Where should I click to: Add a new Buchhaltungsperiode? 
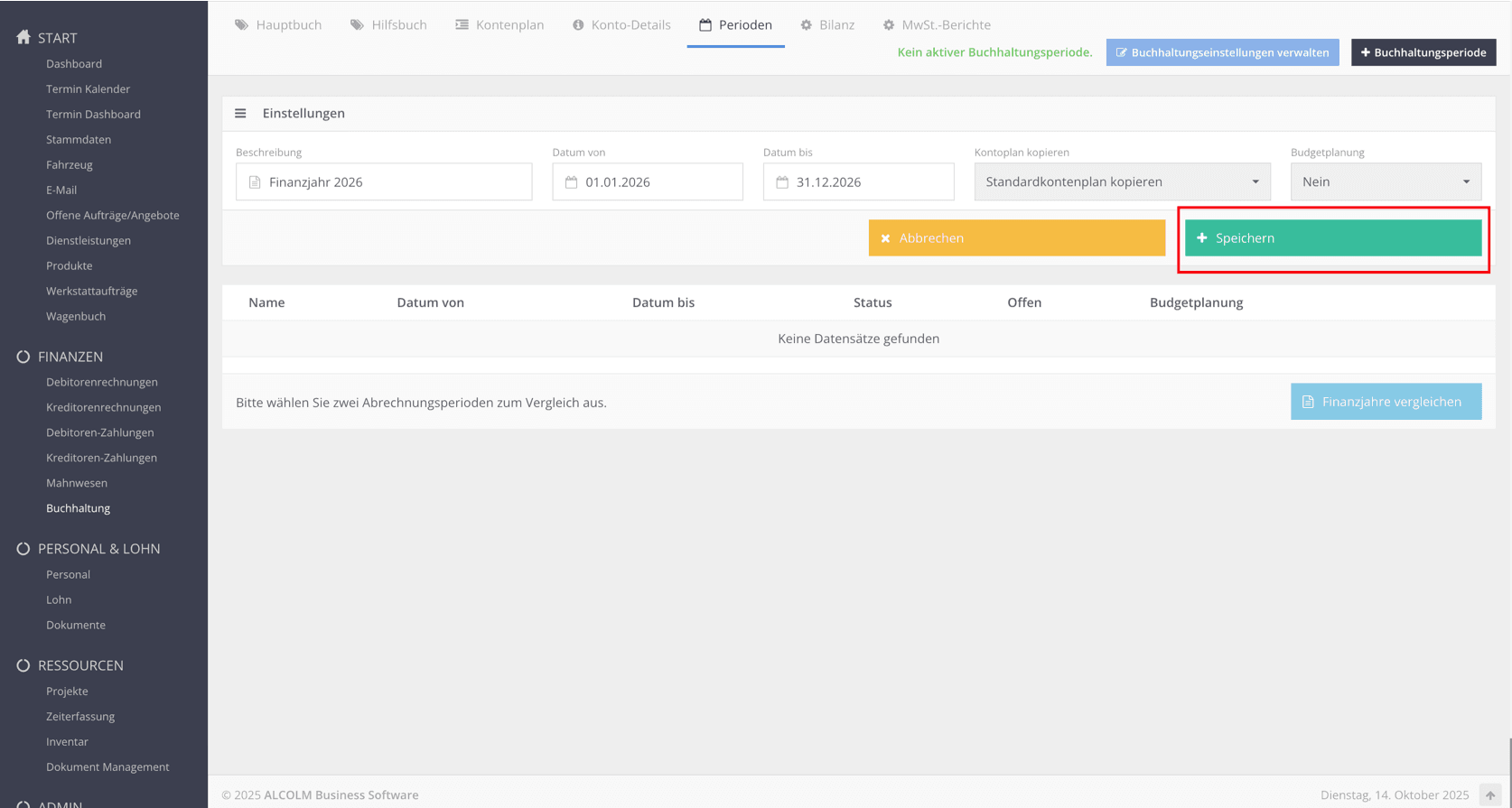[x=1423, y=52]
